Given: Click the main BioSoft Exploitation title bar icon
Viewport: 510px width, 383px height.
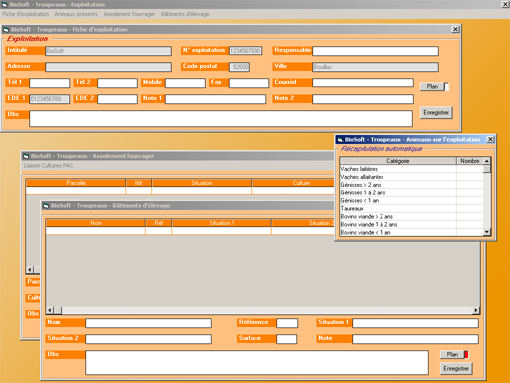Looking at the screenshot, I should (5, 5).
